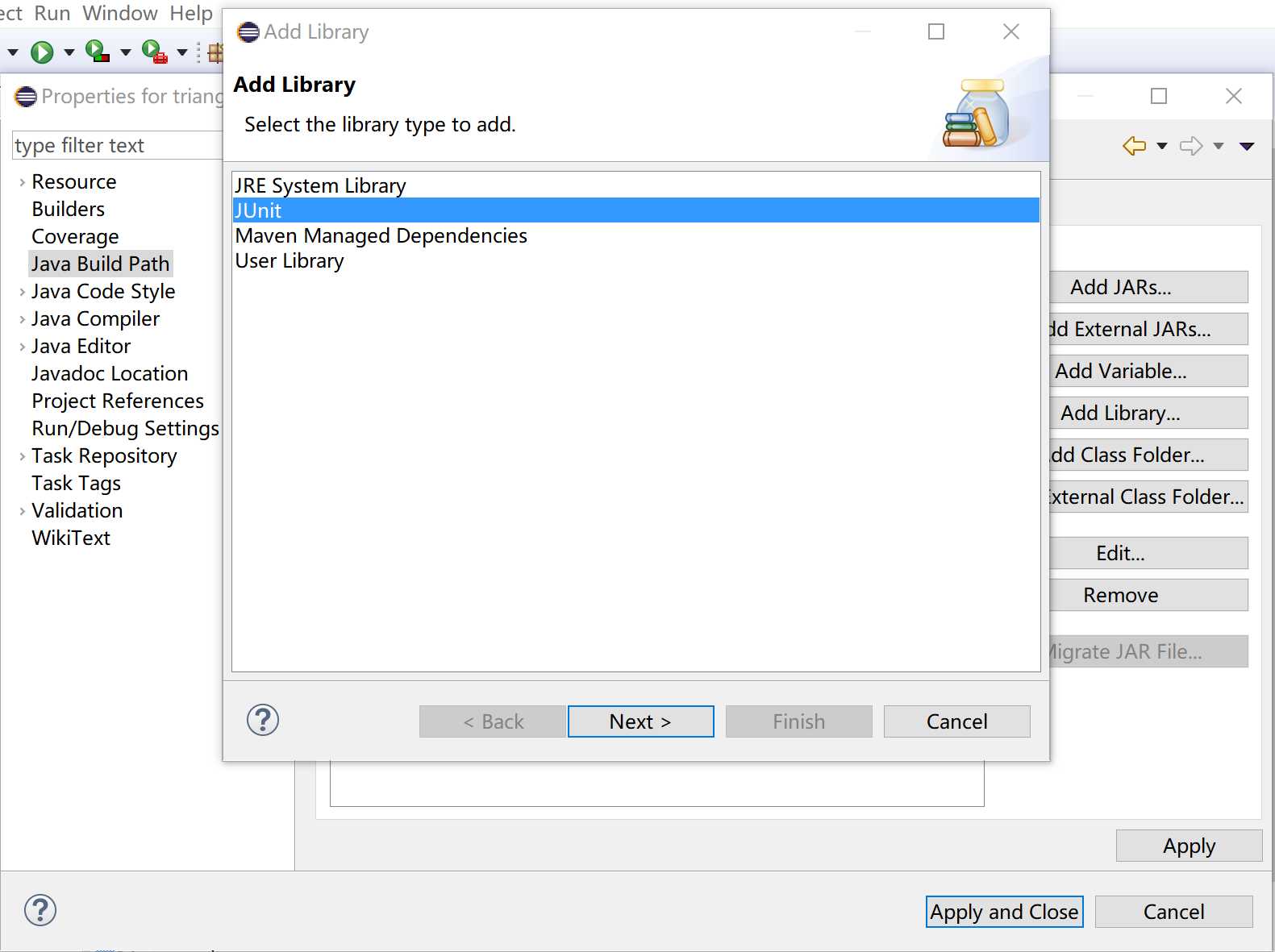The image size is (1275, 952).
Task: Click the help icon in Properties window
Action: click(40, 910)
